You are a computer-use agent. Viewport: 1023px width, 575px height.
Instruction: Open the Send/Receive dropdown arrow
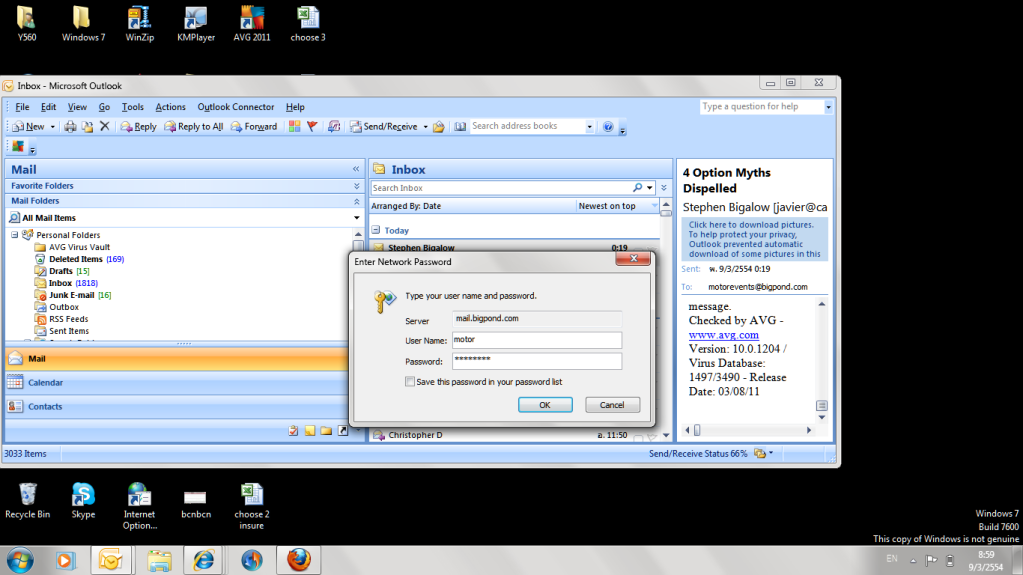pyautogui.click(x=425, y=127)
